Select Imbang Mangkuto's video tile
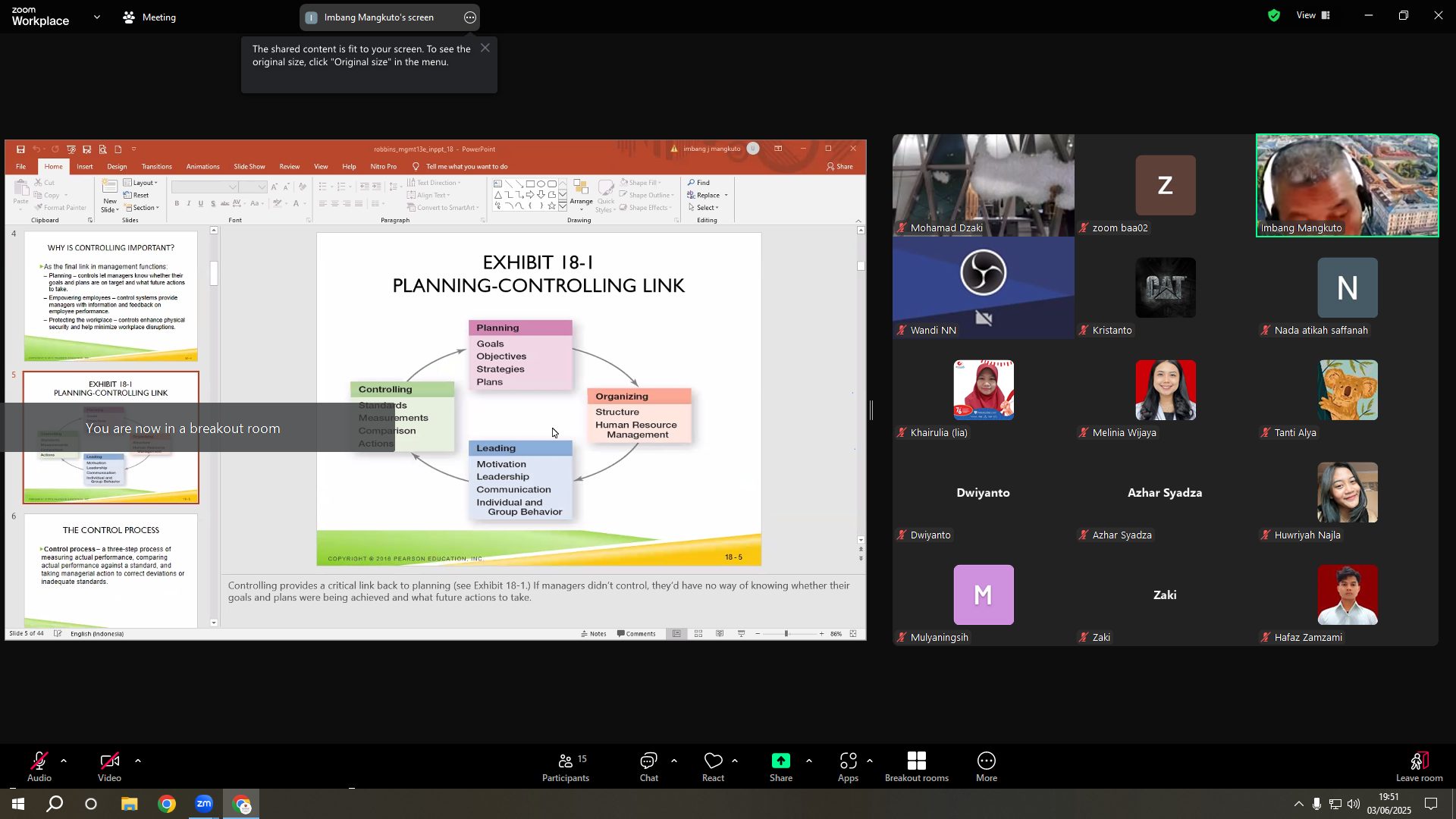Viewport: 1456px width, 819px height. (1347, 186)
